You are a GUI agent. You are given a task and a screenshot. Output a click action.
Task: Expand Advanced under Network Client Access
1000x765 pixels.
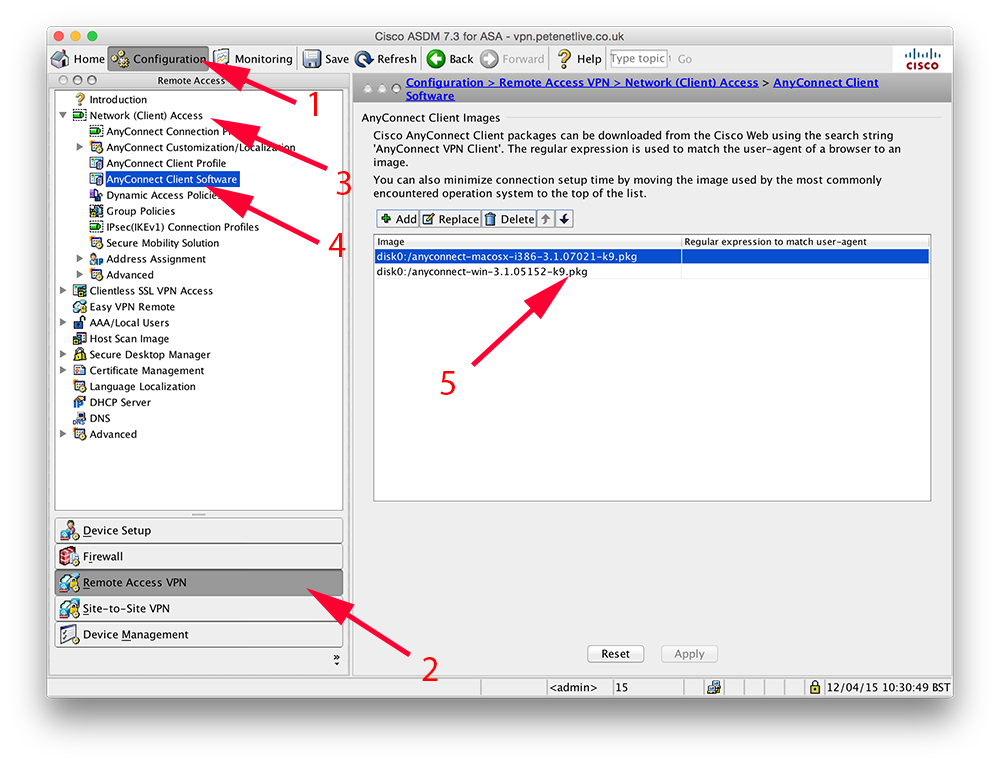[x=80, y=275]
